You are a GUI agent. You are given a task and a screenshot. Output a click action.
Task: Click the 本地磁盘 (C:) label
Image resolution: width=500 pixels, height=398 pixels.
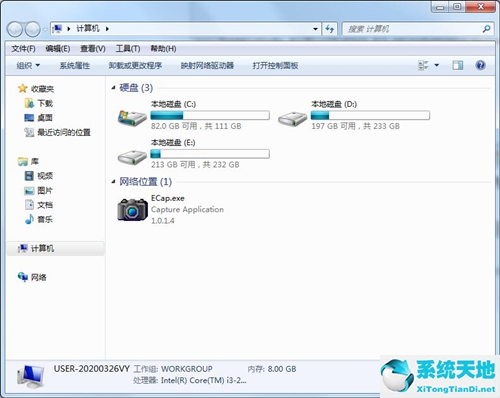[x=173, y=104]
